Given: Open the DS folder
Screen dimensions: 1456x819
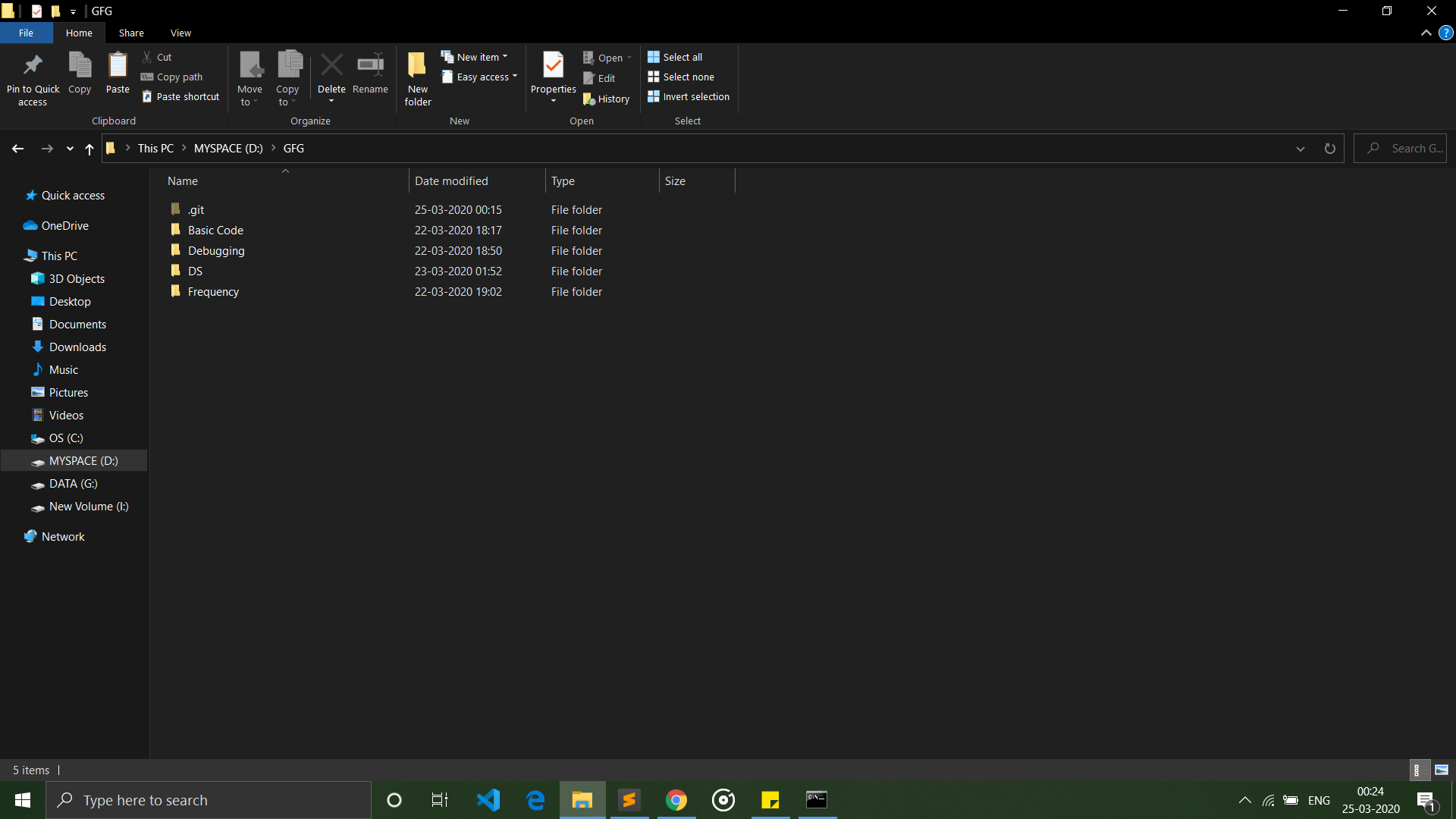Looking at the screenshot, I should tap(194, 270).
